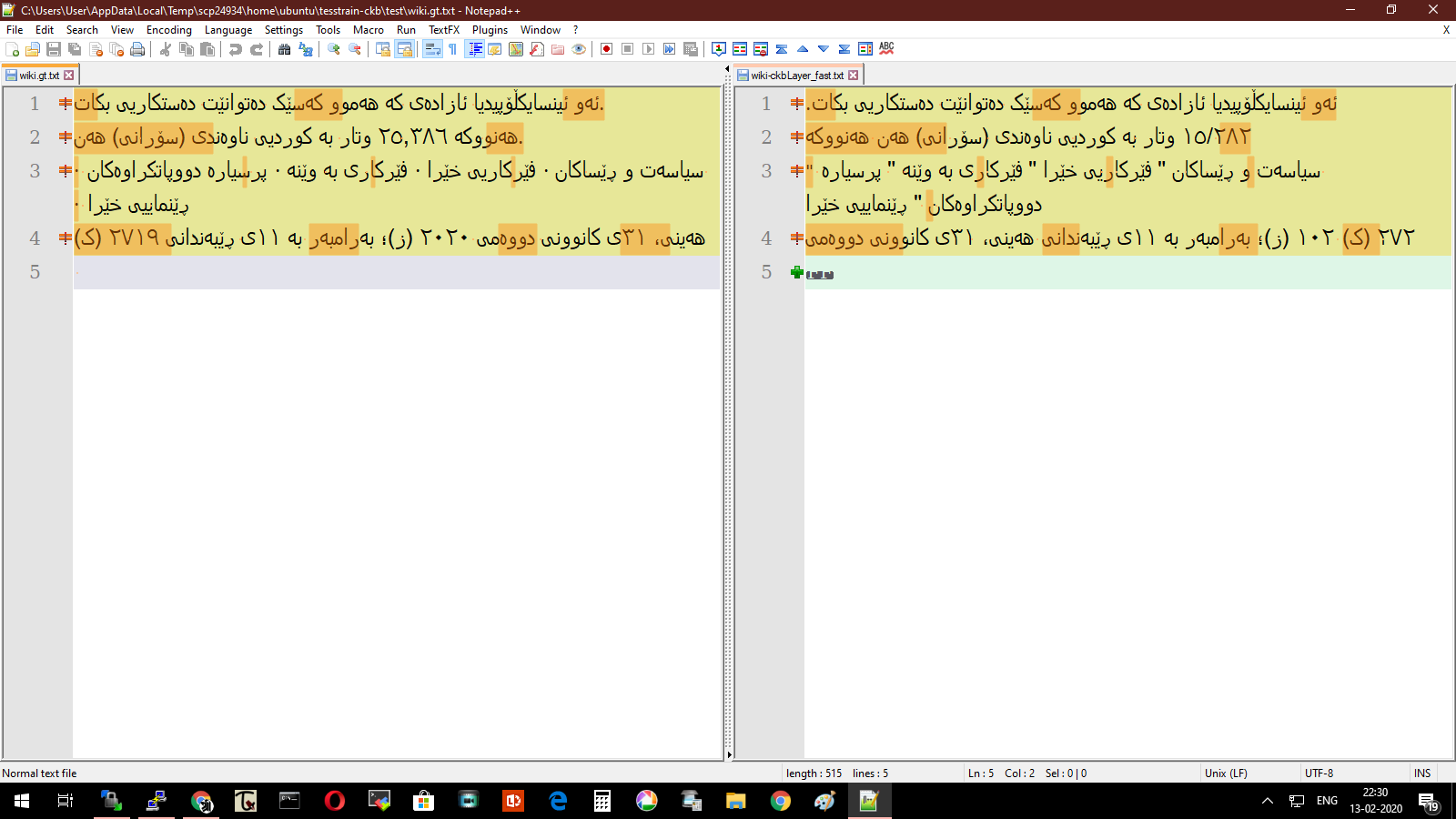The width and height of the screenshot is (1456, 819).
Task: Start recording a macro
Action: pyautogui.click(x=605, y=50)
